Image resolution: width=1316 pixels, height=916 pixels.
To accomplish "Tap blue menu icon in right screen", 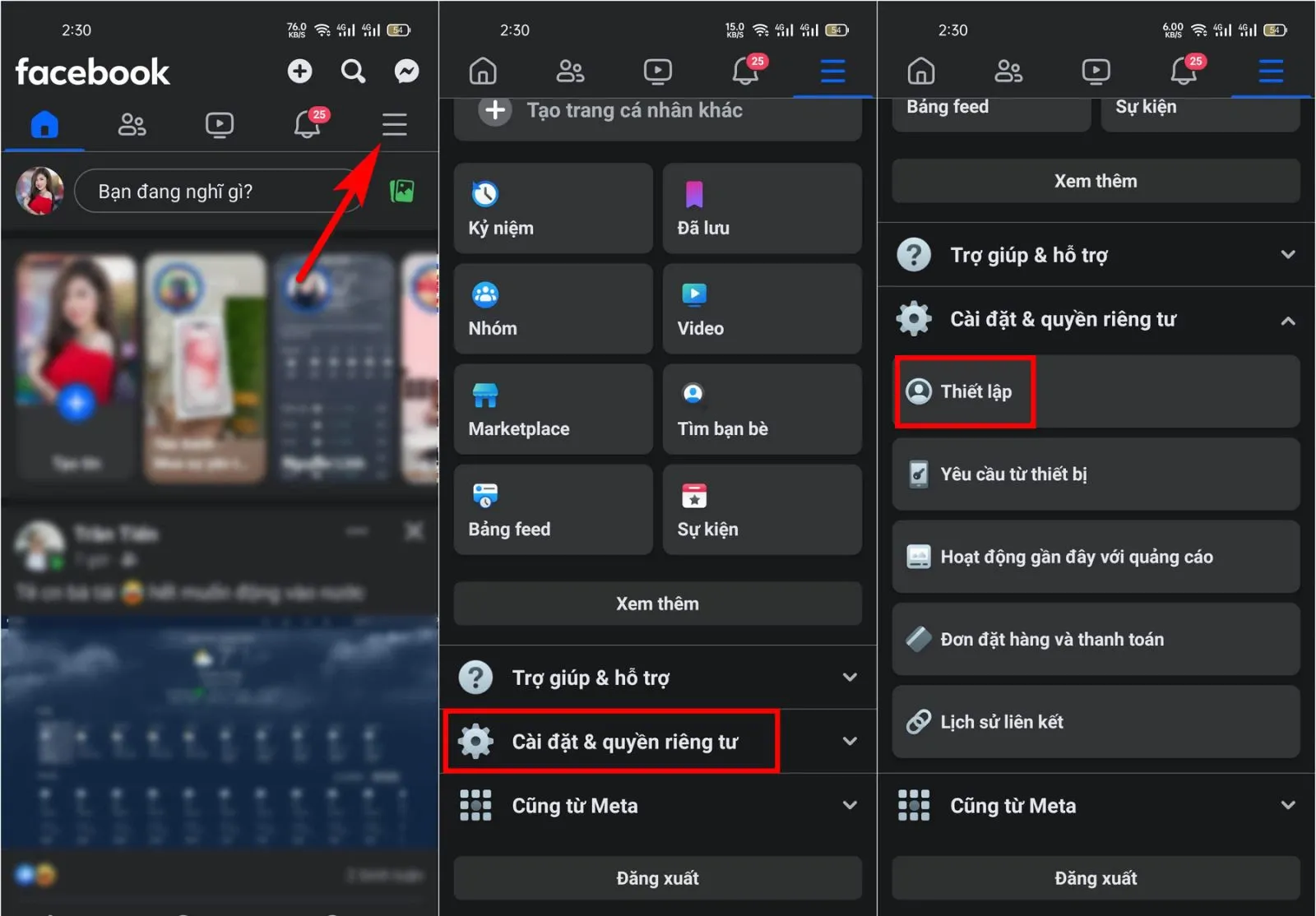I will [x=1272, y=72].
